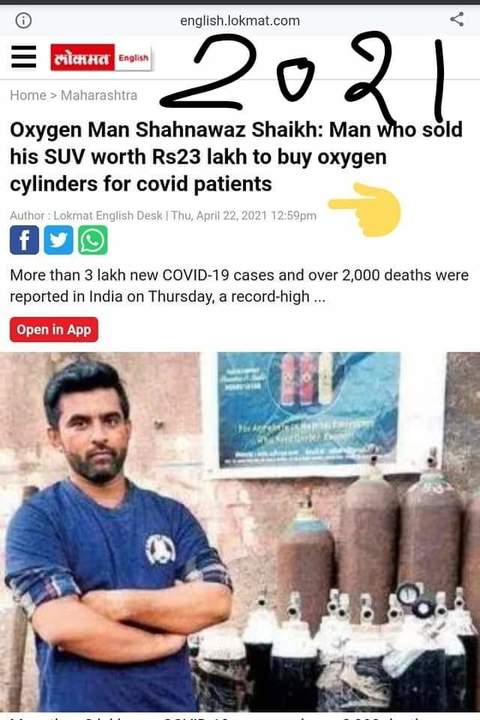The width and height of the screenshot is (480, 720).
Task: Click the Lokmat English Desk author name
Action: 108,215
